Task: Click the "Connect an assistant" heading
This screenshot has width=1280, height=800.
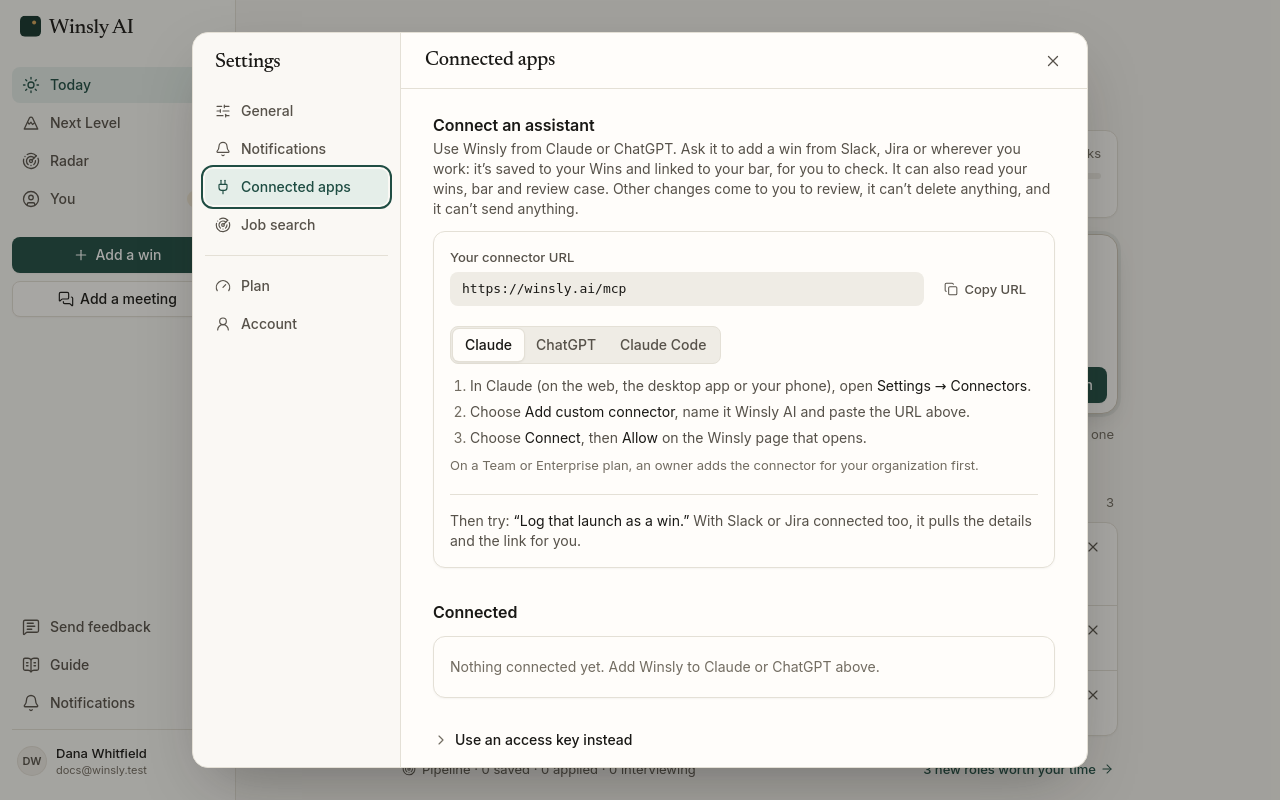Action: click(514, 125)
